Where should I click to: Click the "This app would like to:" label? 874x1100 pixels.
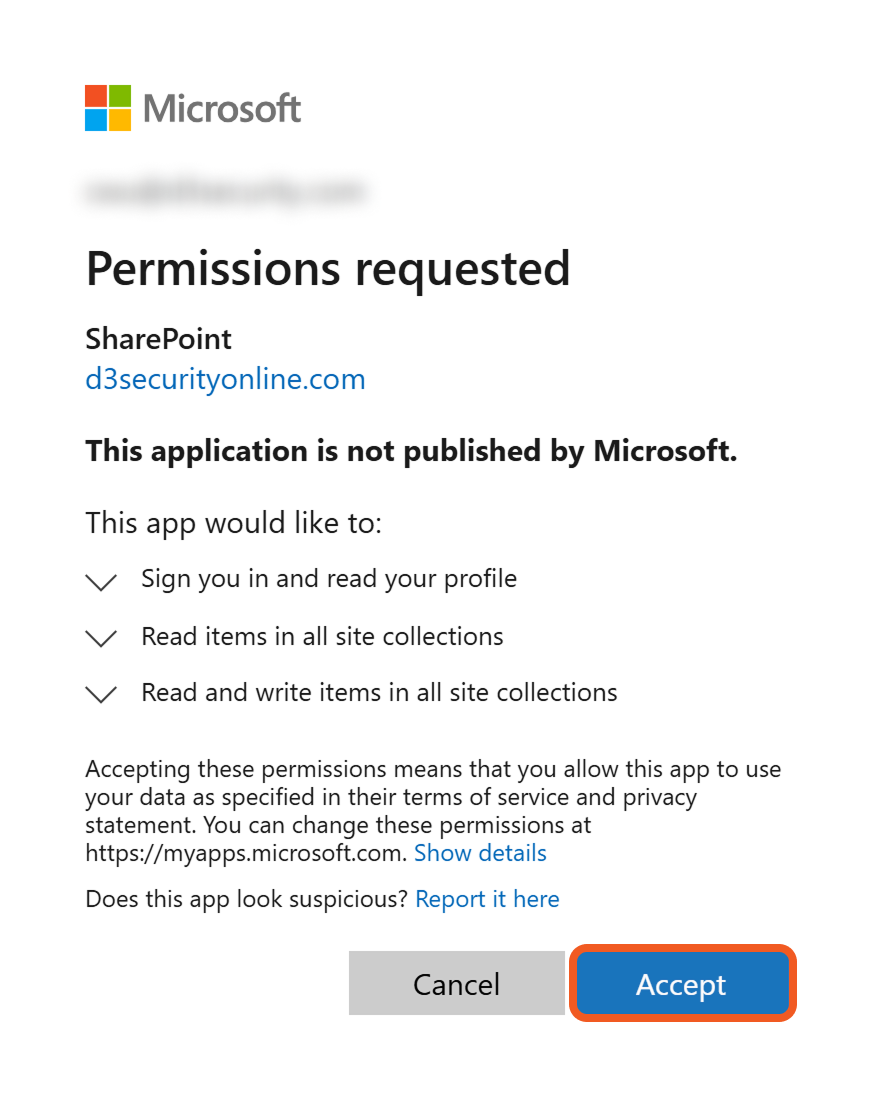coord(234,522)
